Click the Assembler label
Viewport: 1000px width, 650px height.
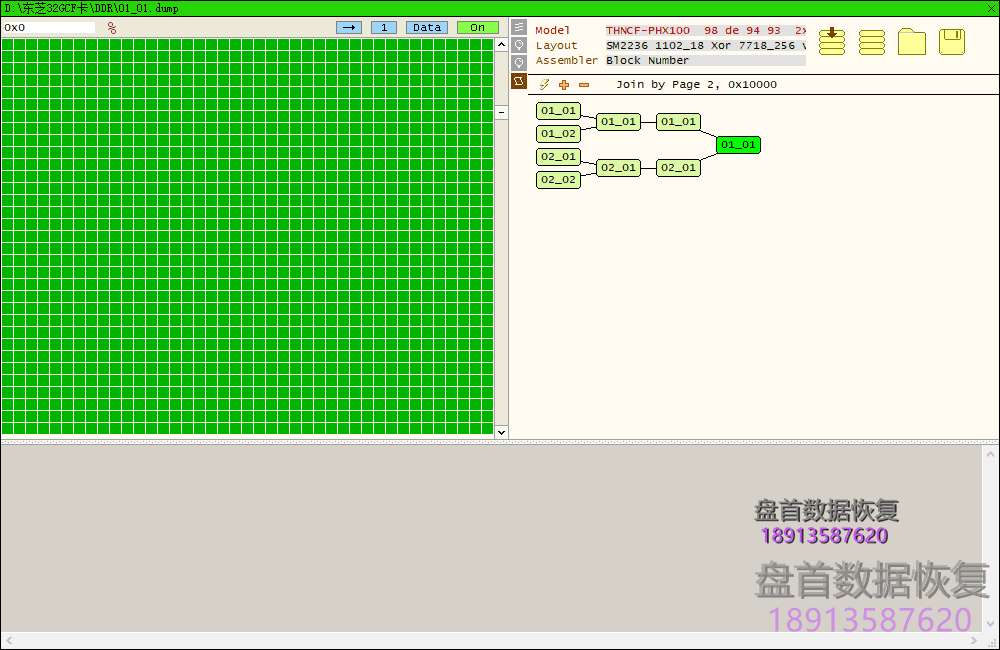[x=566, y=60]
